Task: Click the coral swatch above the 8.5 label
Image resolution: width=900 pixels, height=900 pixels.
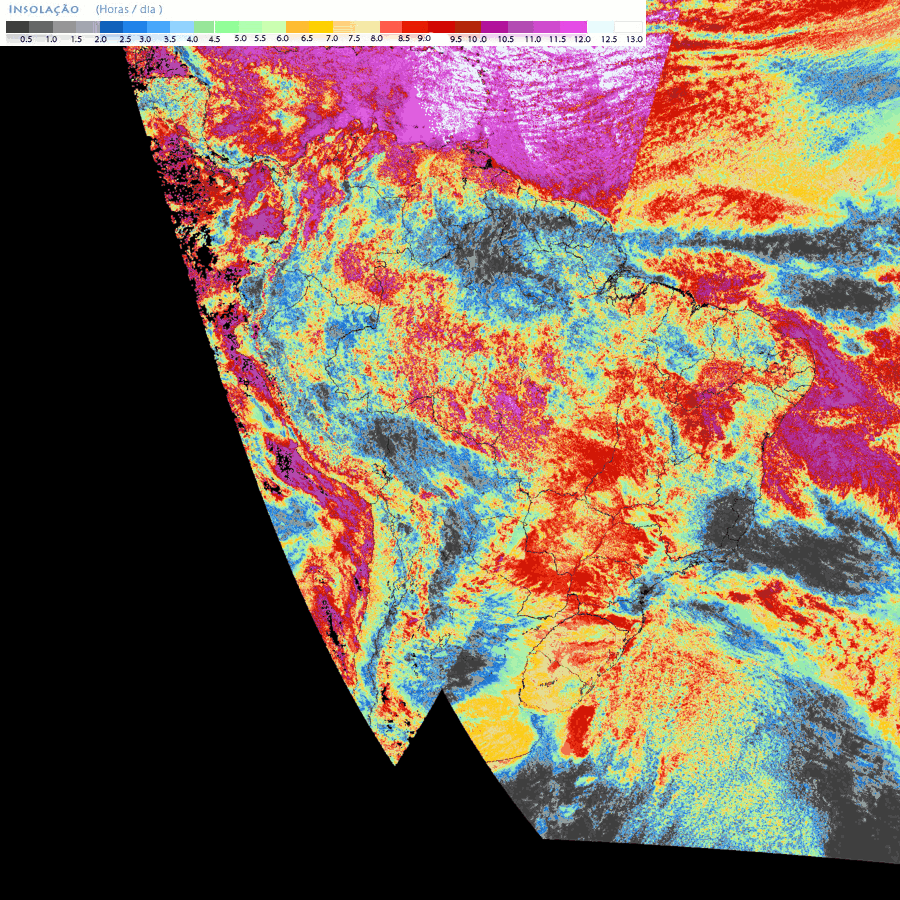Action: pyautogui.click(x=391, y=27)
